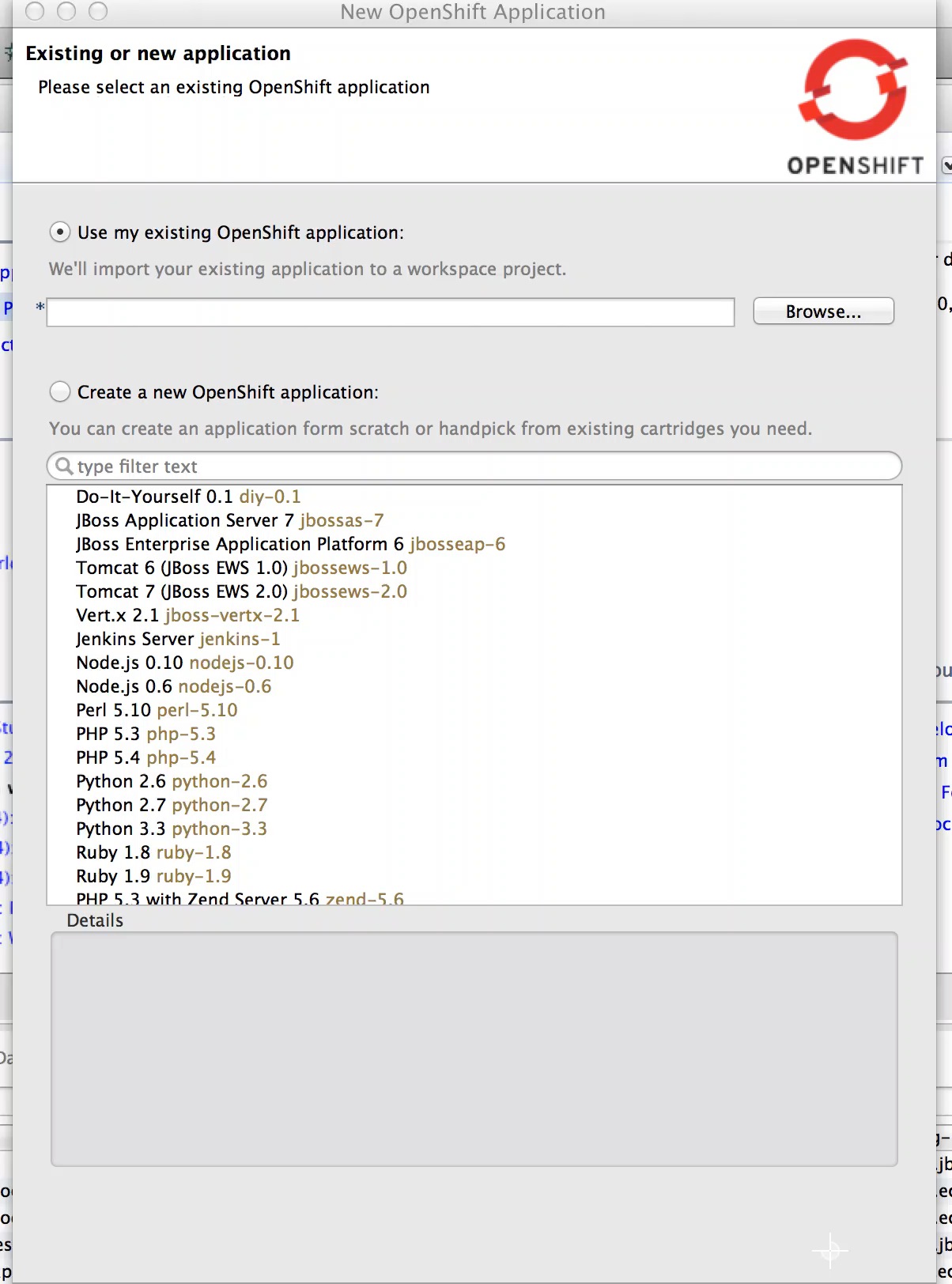Click the Details text area
Screen dimensions: 952x1284
474,1048
